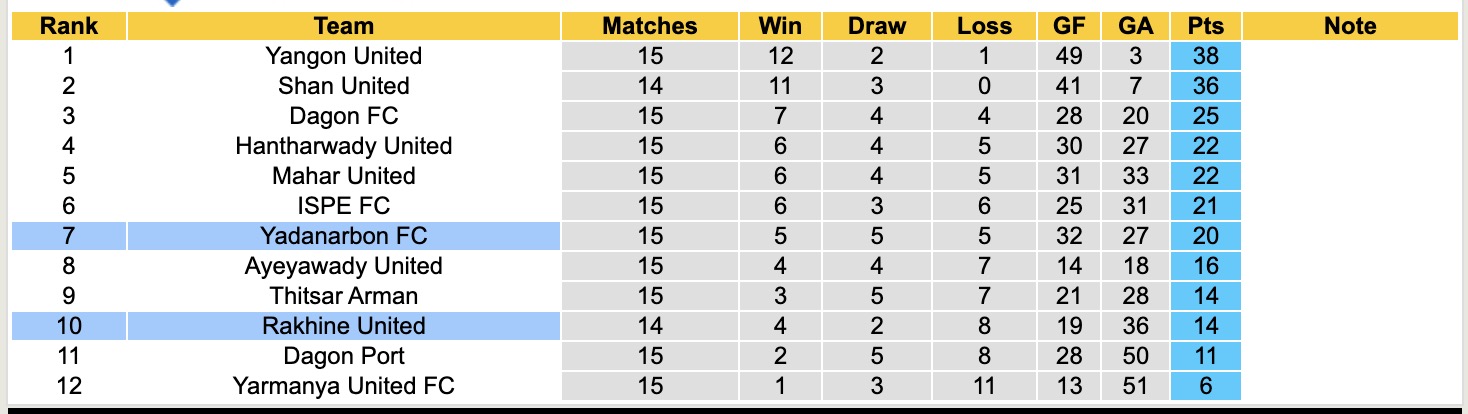Screen dimensions: 1468x414
Task: Click the Pts column header
Action: [1206, 27]
